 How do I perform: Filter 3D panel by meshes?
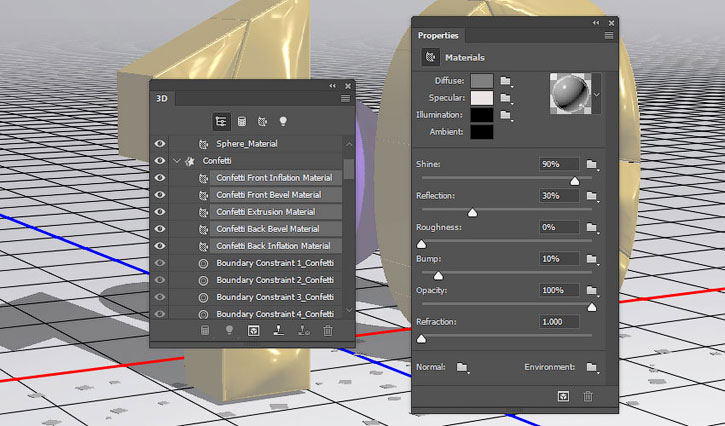coord(242,122)
